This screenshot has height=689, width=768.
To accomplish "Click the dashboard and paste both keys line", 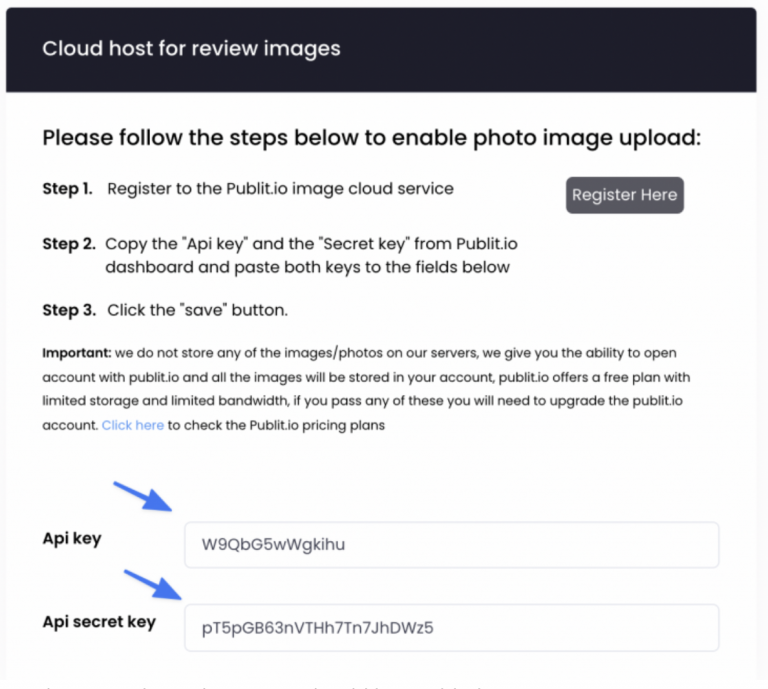I will coord(308,267).
